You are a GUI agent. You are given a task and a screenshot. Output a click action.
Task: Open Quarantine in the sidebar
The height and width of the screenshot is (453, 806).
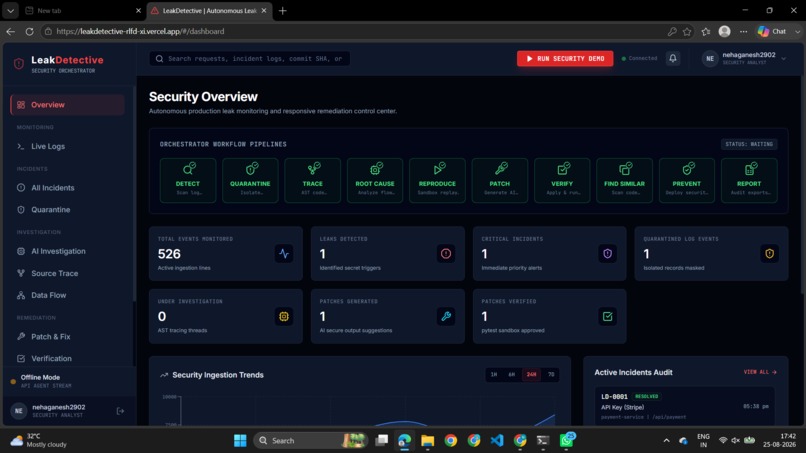coord(67,210)
